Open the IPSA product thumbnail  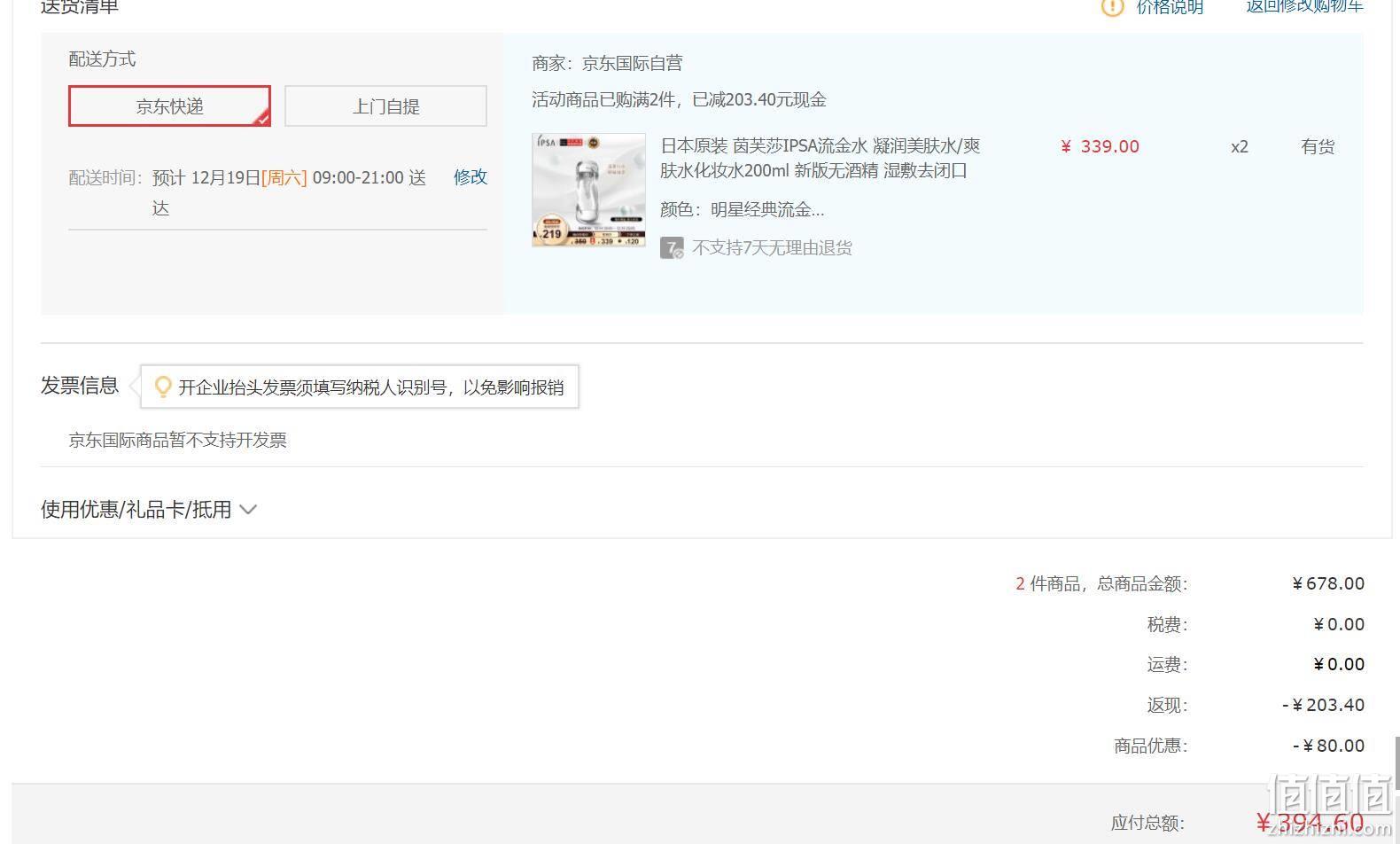coord(588,190)
